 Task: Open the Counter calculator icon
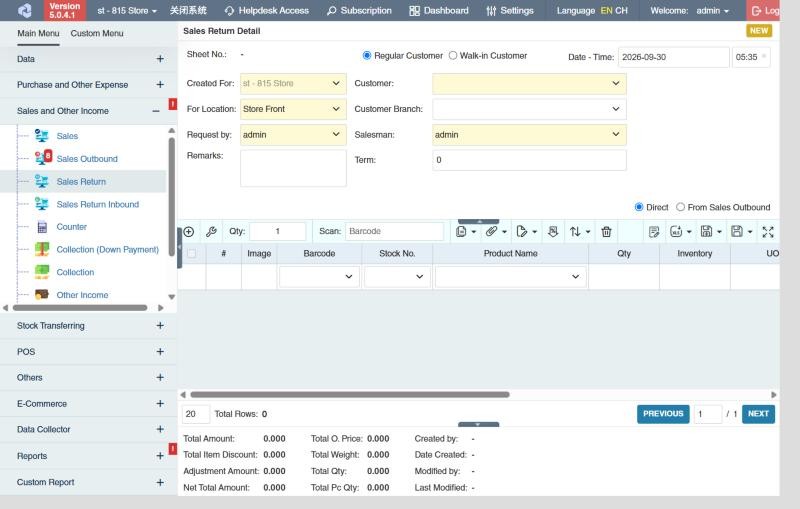coord(42,226)
